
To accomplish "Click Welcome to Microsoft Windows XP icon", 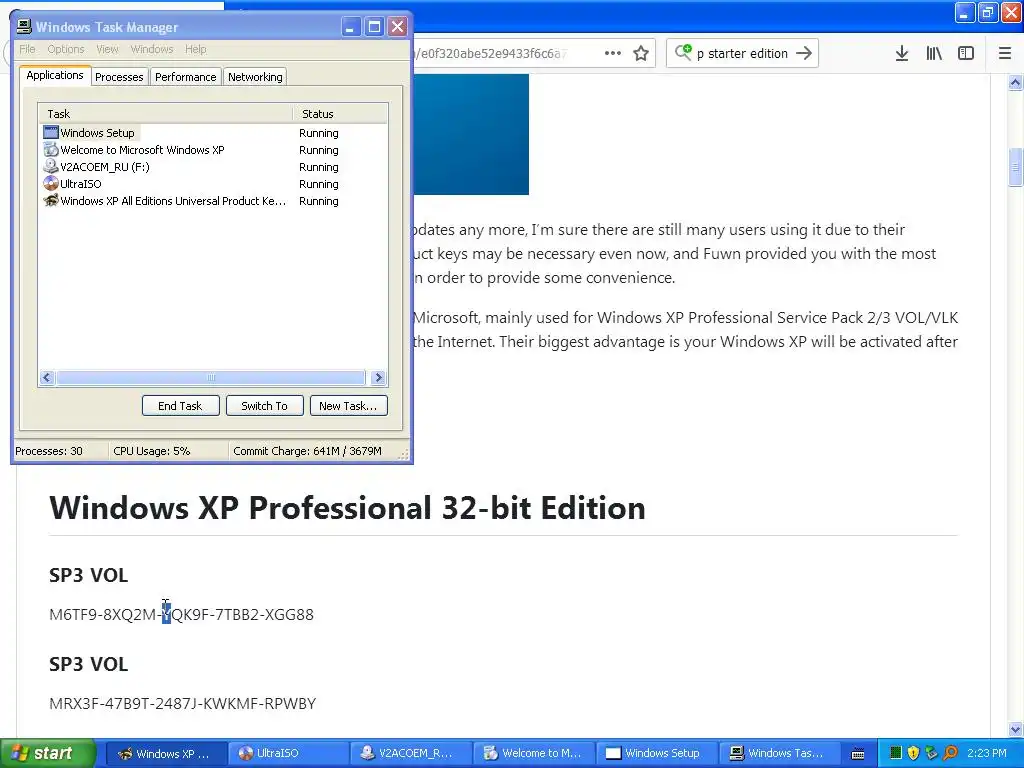I will 51,150.
